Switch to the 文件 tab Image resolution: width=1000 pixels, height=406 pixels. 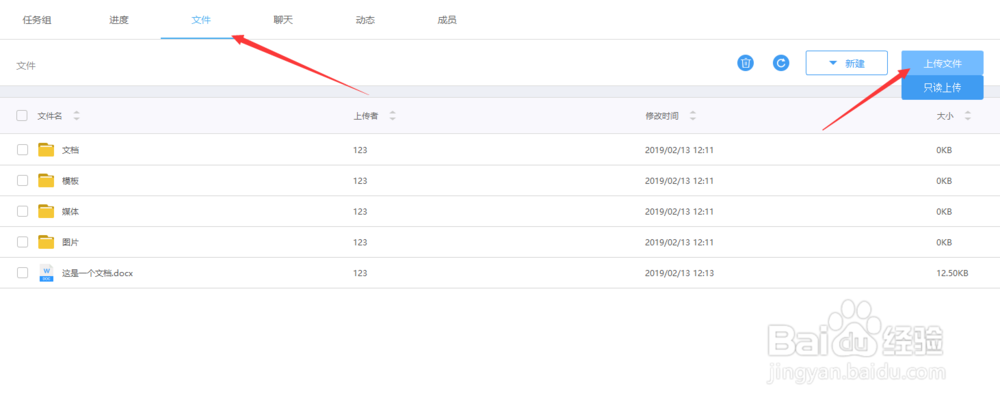(x=201, y=20)
